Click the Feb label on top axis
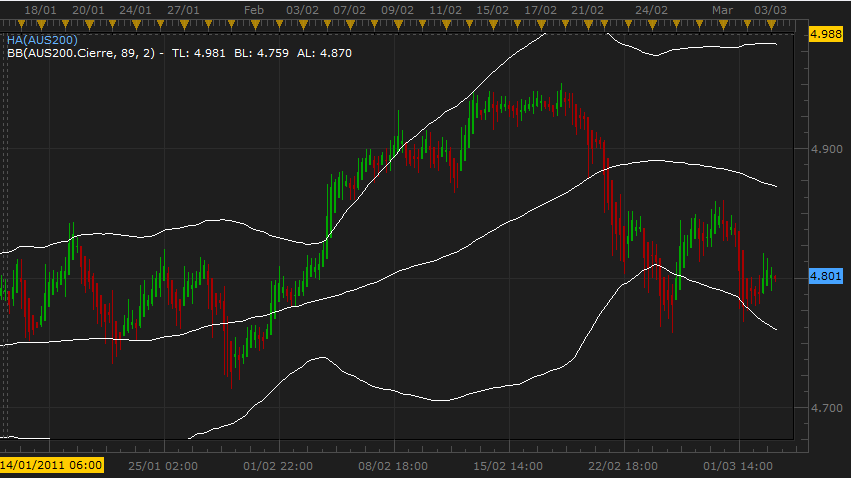The width and height of the screenshot is (851, 478). coord(254,10)
